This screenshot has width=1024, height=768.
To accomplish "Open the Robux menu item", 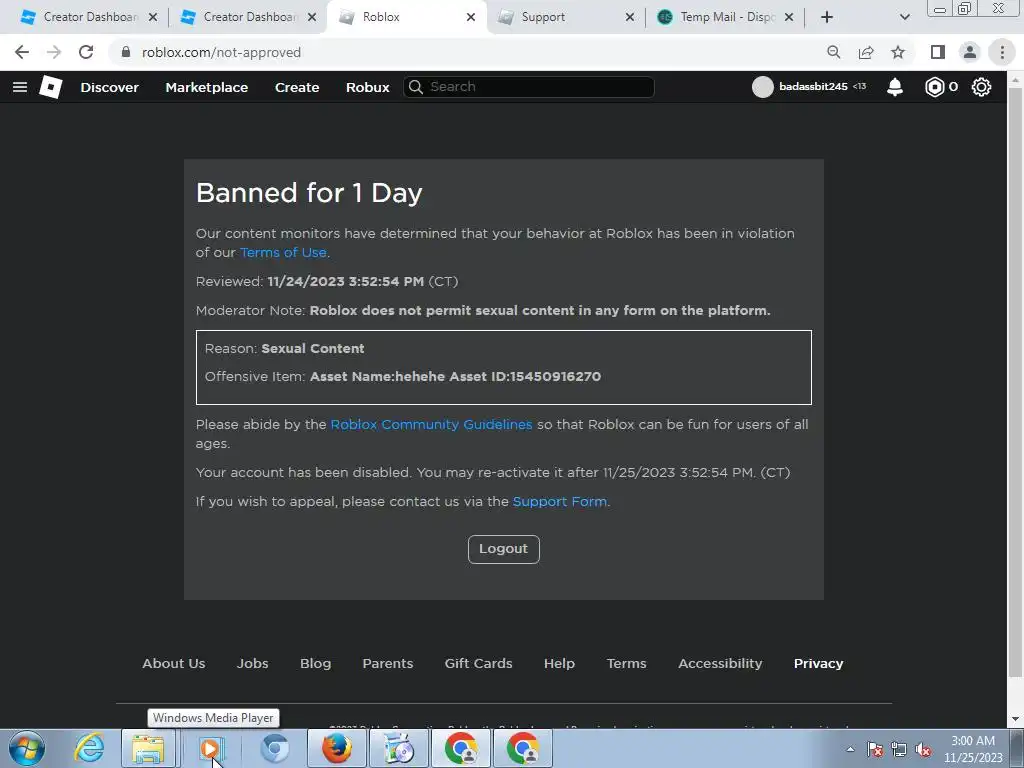I will [368, 88].
